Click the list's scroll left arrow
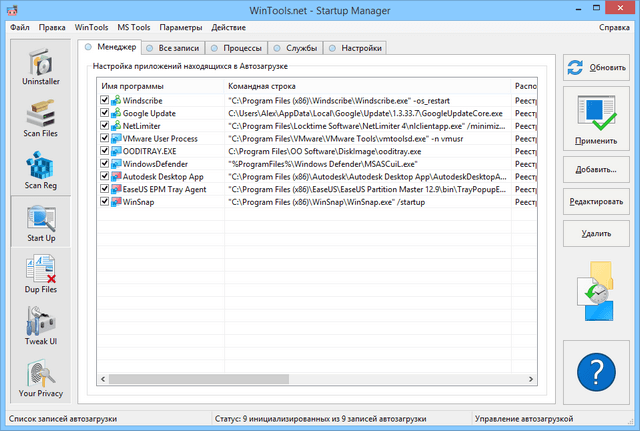This screenshot has width=640, height=431. (103, 379)
